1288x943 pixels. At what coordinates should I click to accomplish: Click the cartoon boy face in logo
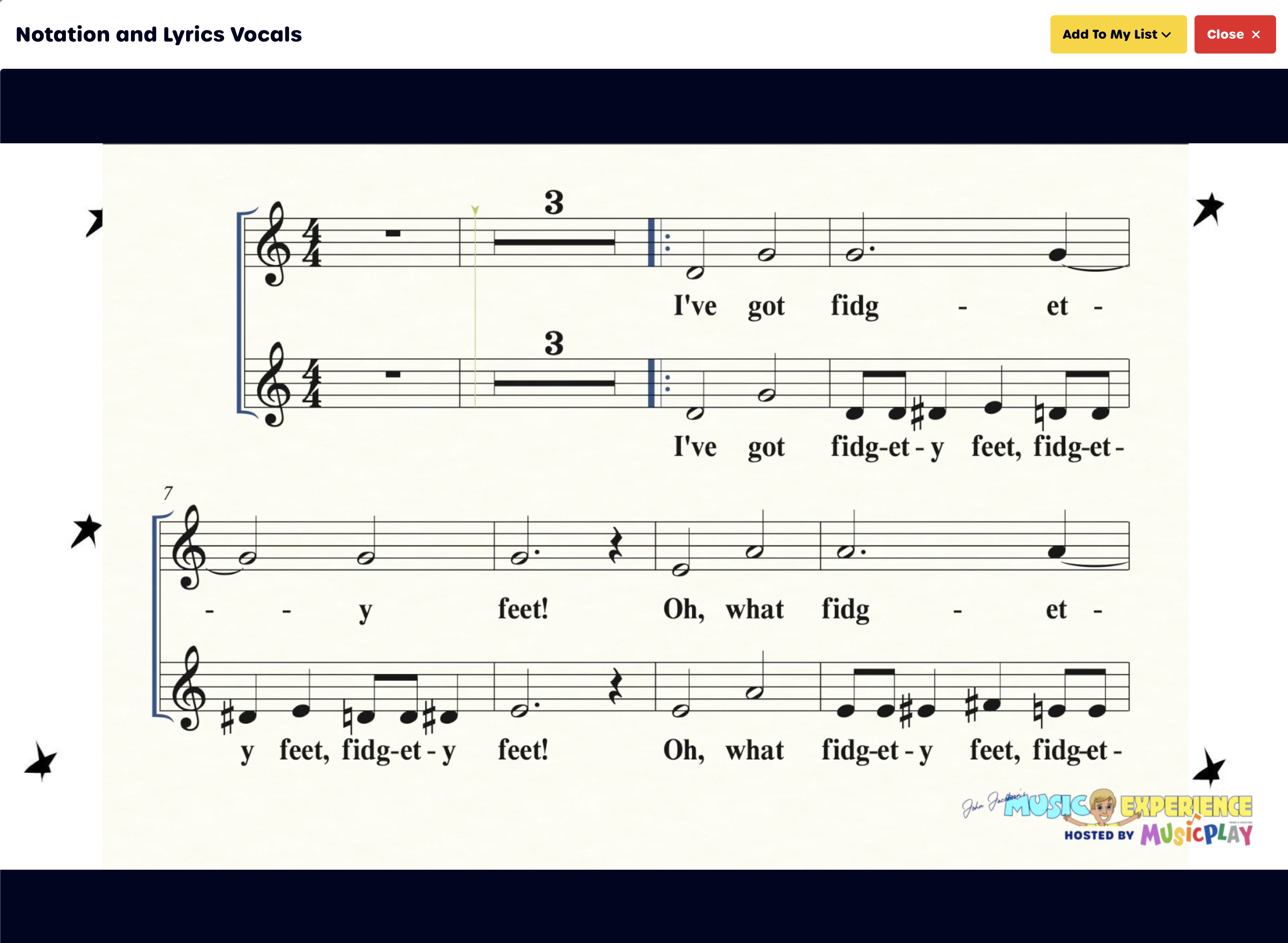[x=1103, y=805]
